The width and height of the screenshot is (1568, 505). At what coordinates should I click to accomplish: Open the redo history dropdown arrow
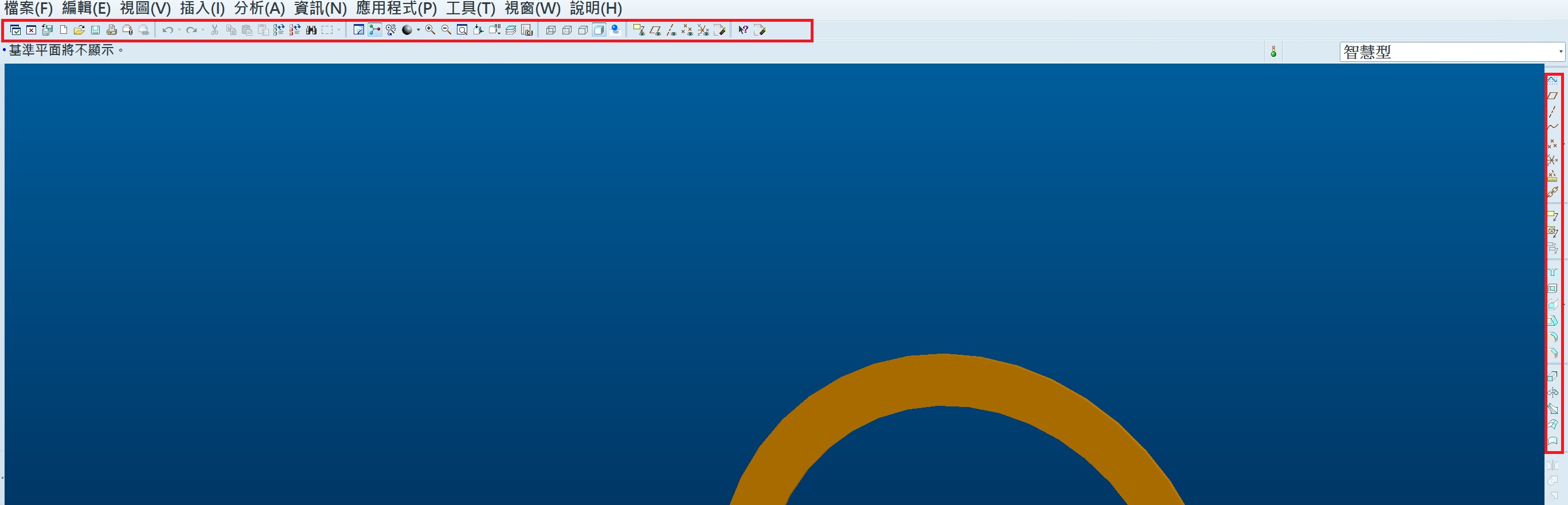[203, 30]
